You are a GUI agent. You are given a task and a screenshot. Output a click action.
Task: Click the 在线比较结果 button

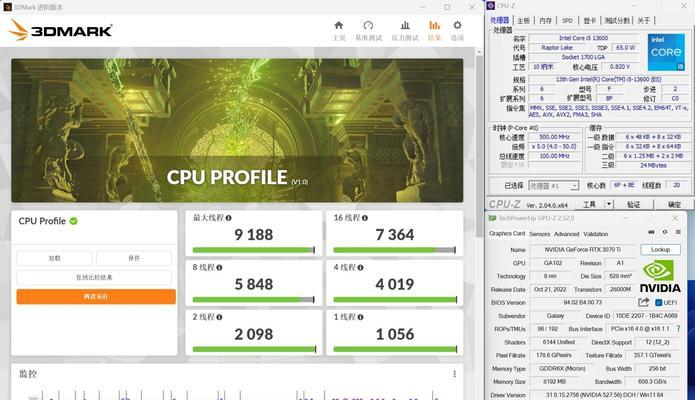tap(94, 278)
